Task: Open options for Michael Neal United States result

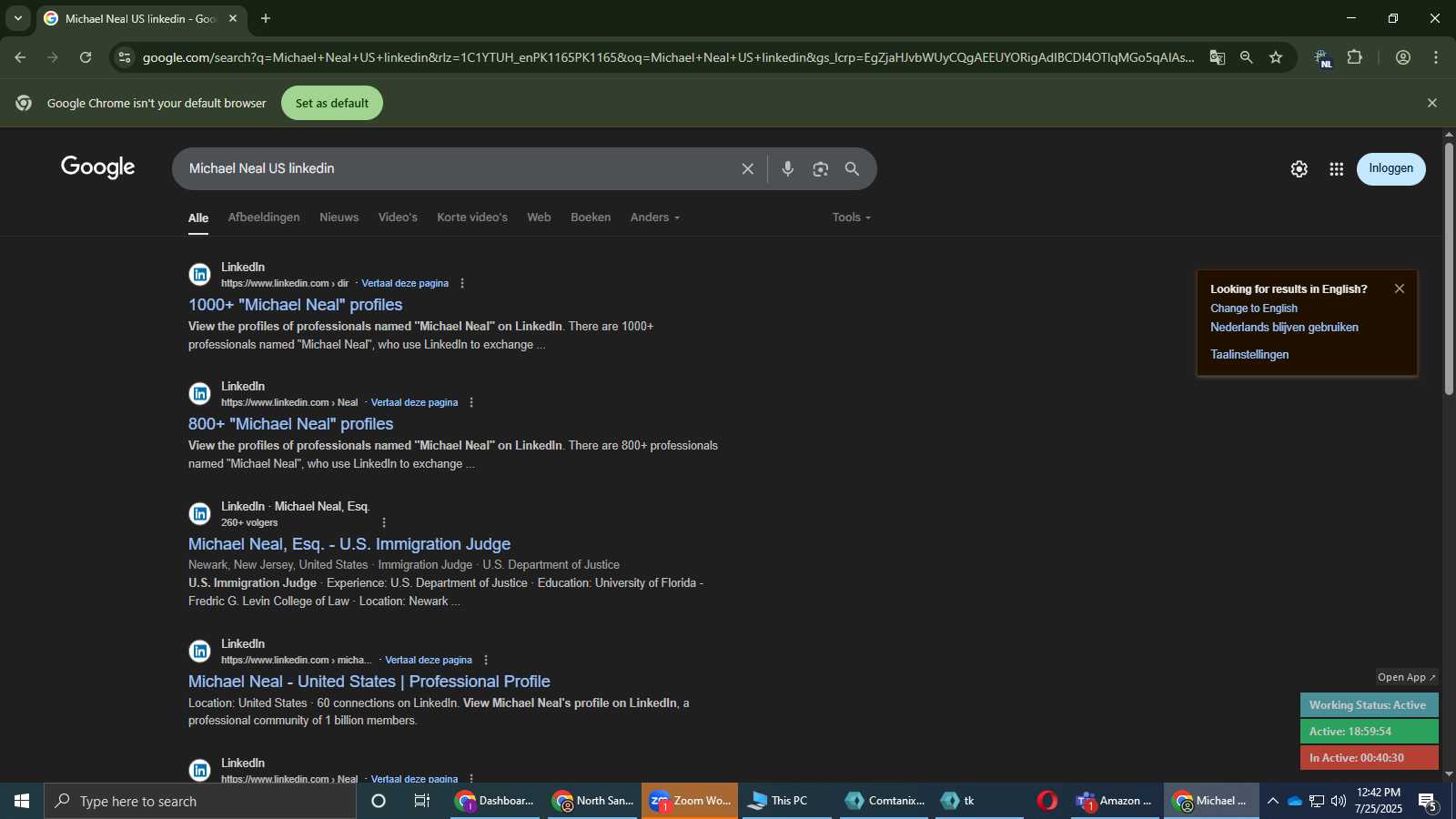Action: (x=486, y=660)
